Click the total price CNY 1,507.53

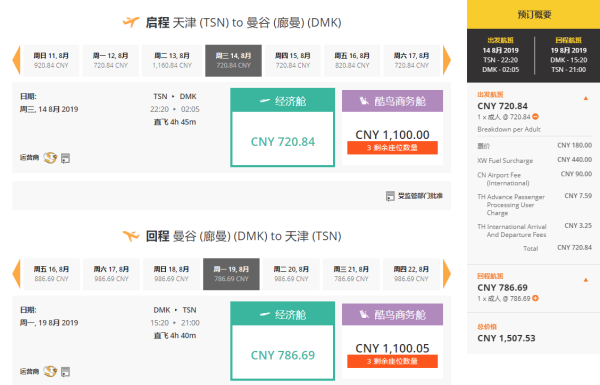pyautogui.click(x=506, y=338)
